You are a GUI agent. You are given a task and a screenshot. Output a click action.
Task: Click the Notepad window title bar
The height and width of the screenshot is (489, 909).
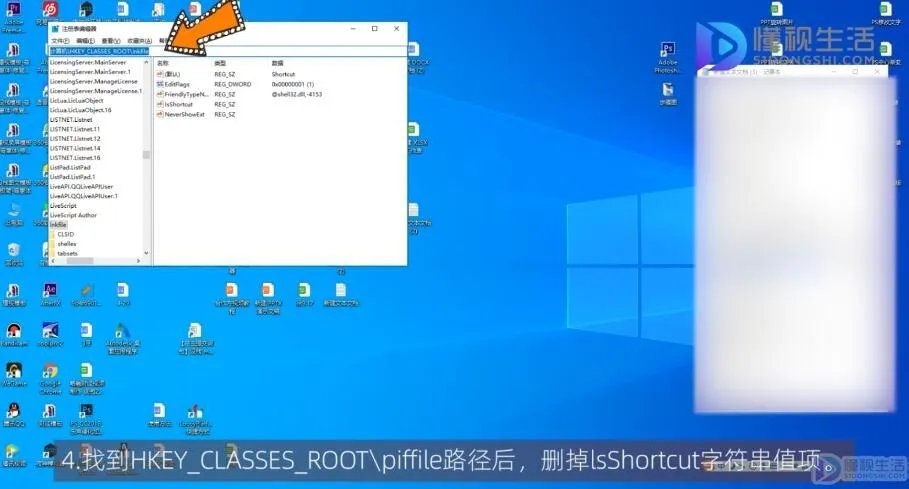coord(793,72)
